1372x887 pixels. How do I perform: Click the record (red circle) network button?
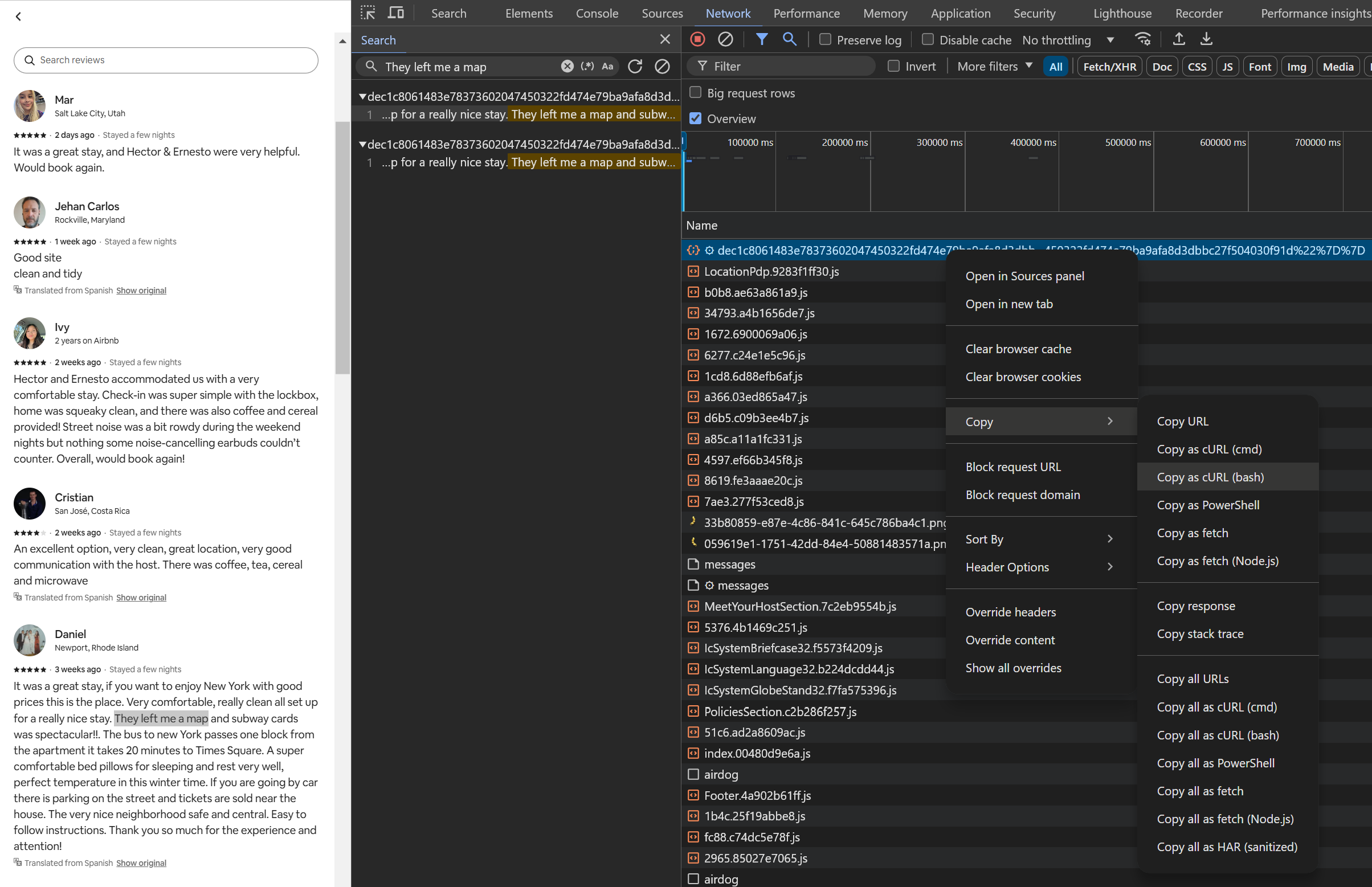[x=697, y=40]
